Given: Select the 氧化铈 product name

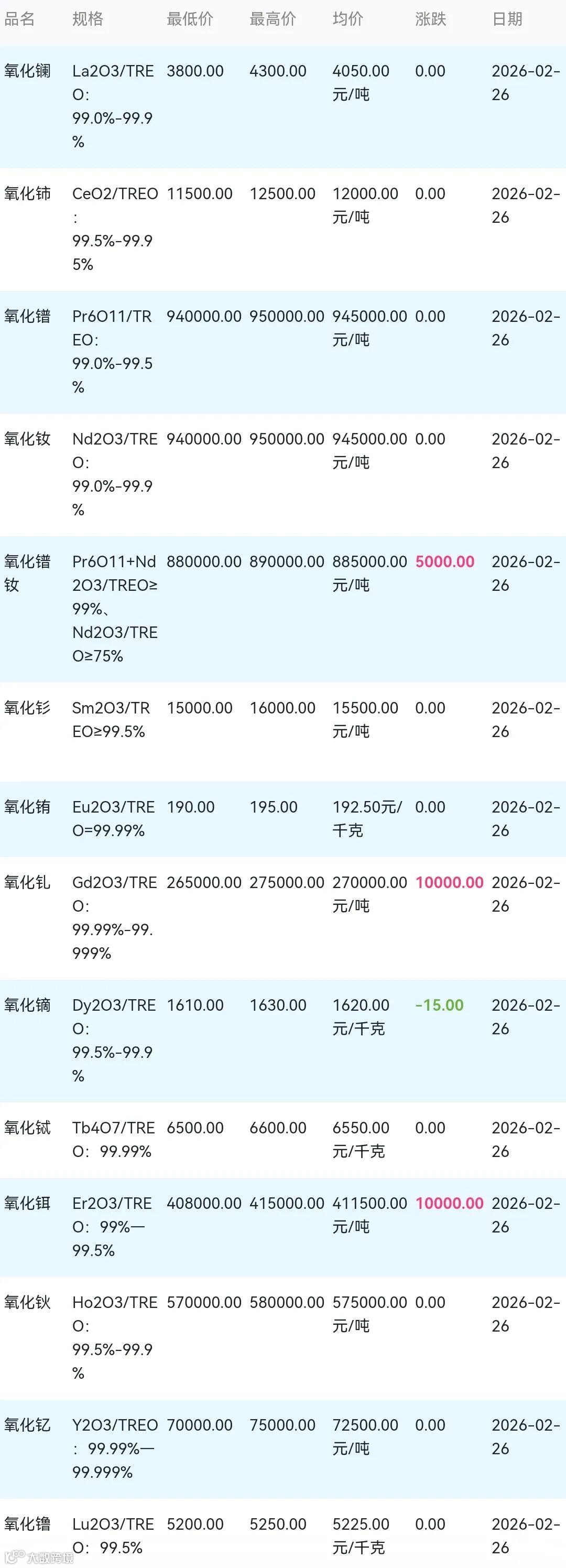Looking at the screenshot, I should click(x=27, y=193).
